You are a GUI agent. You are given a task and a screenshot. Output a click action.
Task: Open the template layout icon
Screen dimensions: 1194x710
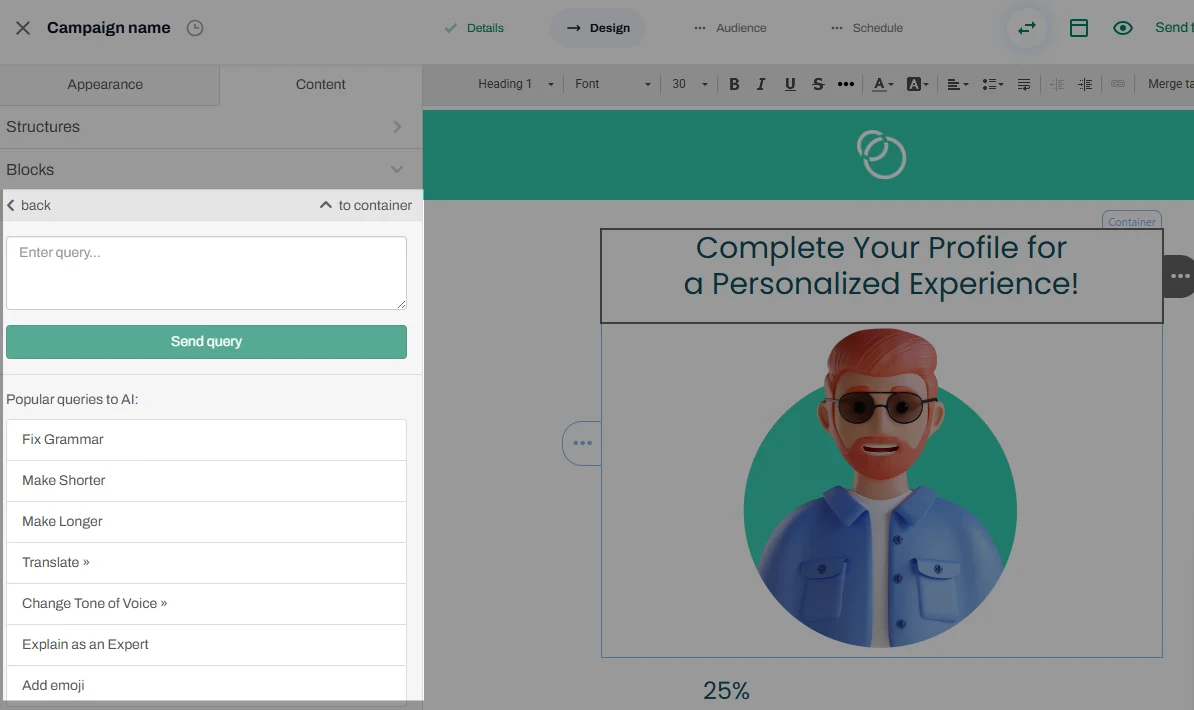pyautogui.click(x=1078, y=28)
